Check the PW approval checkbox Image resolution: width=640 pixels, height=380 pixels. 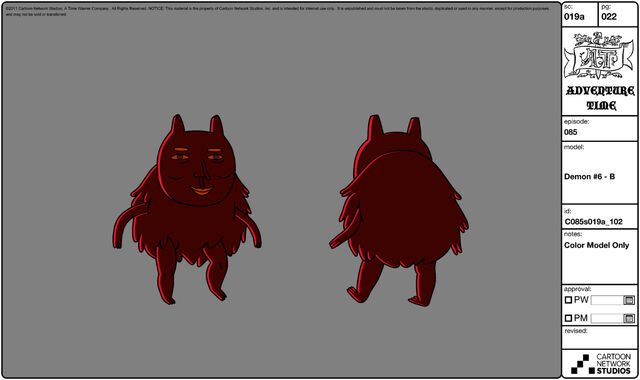point(568,300)
